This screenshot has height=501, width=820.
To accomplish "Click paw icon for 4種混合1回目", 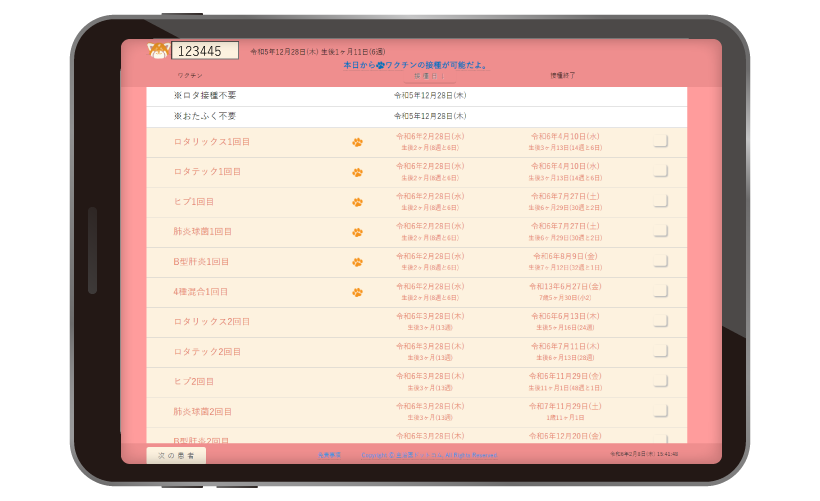I will coord(357,292).
